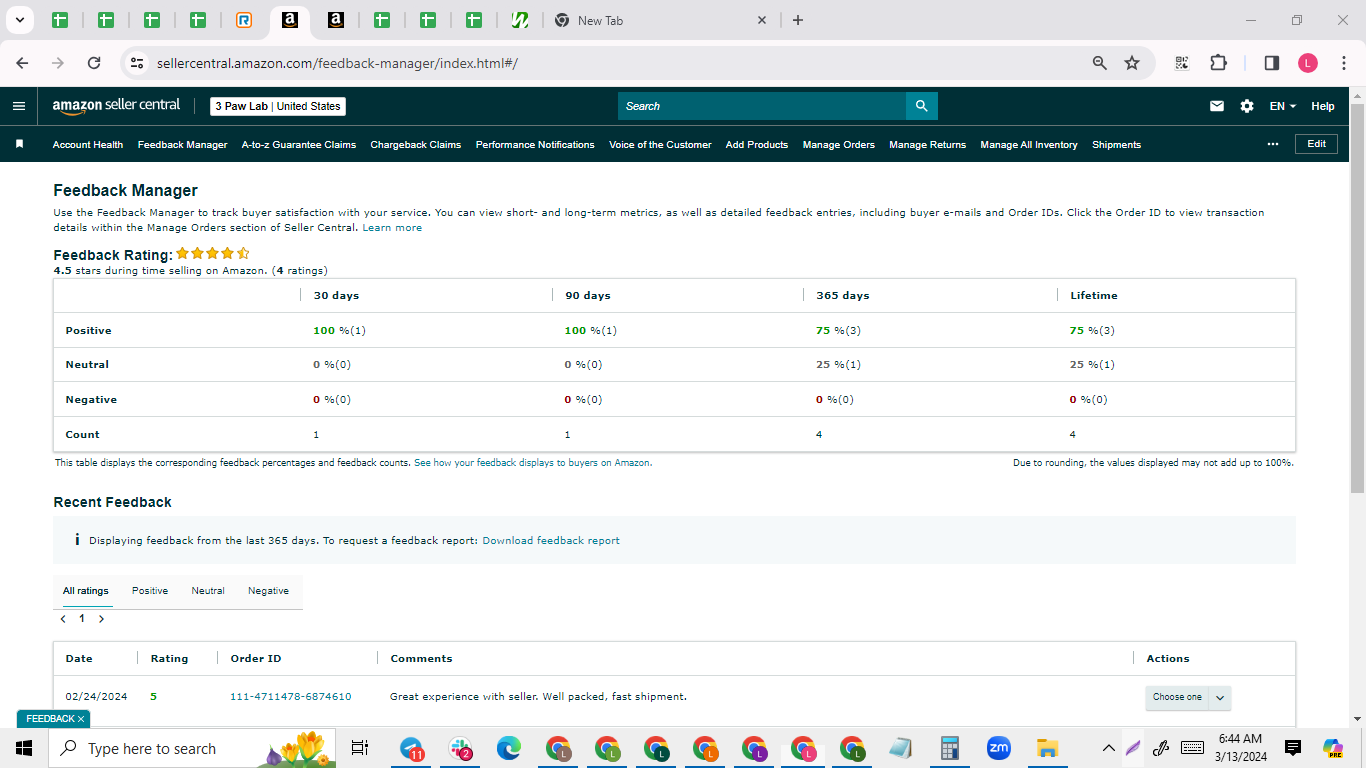1366x768 pixels.
Task: Open Manage All Inventory
Action: click(x=1029, y=144)
